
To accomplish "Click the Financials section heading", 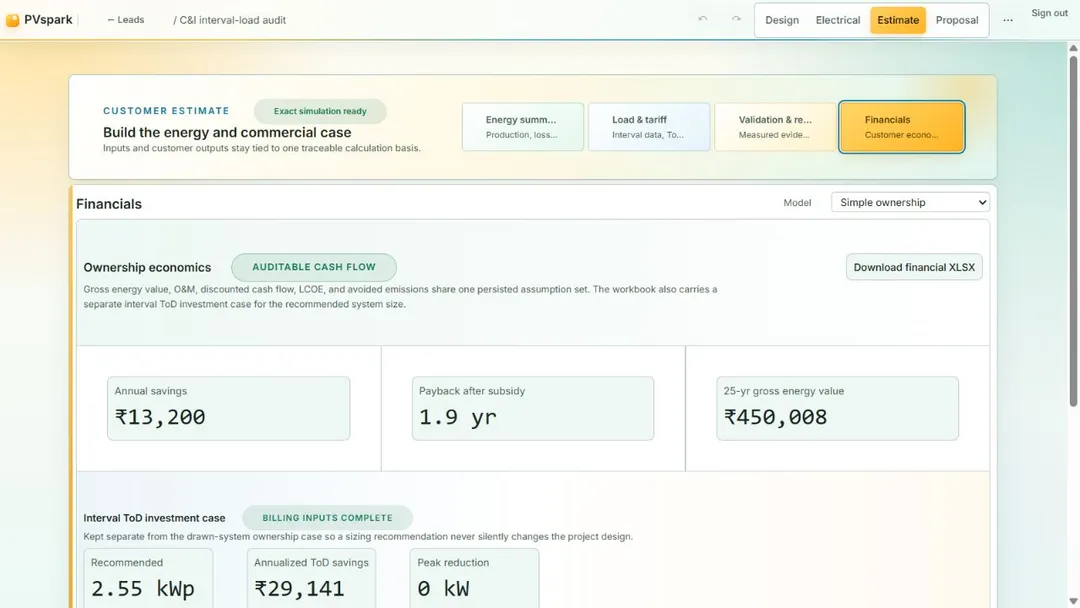I will click(x=109, y=204).
